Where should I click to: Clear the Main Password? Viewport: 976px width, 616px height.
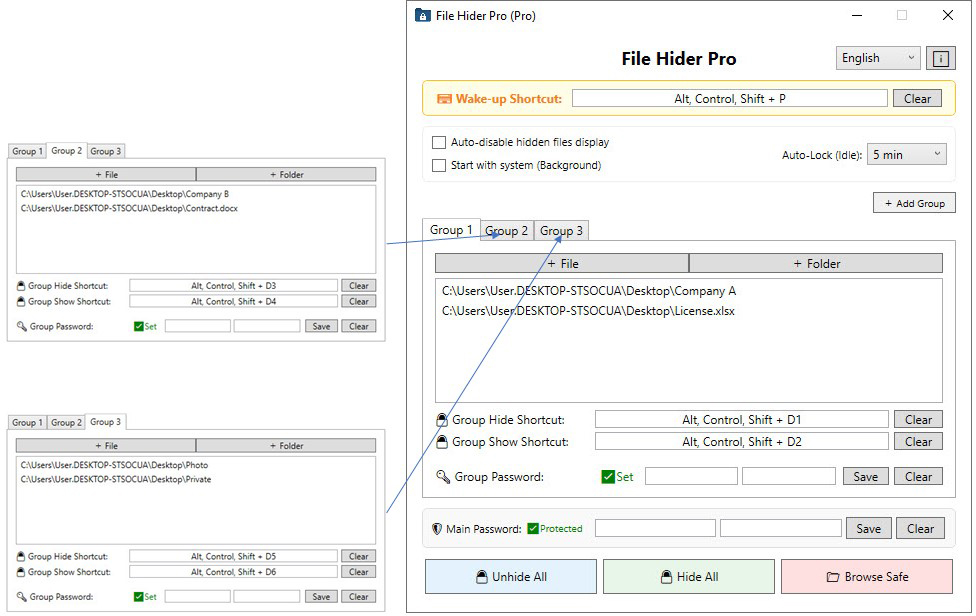920,529
